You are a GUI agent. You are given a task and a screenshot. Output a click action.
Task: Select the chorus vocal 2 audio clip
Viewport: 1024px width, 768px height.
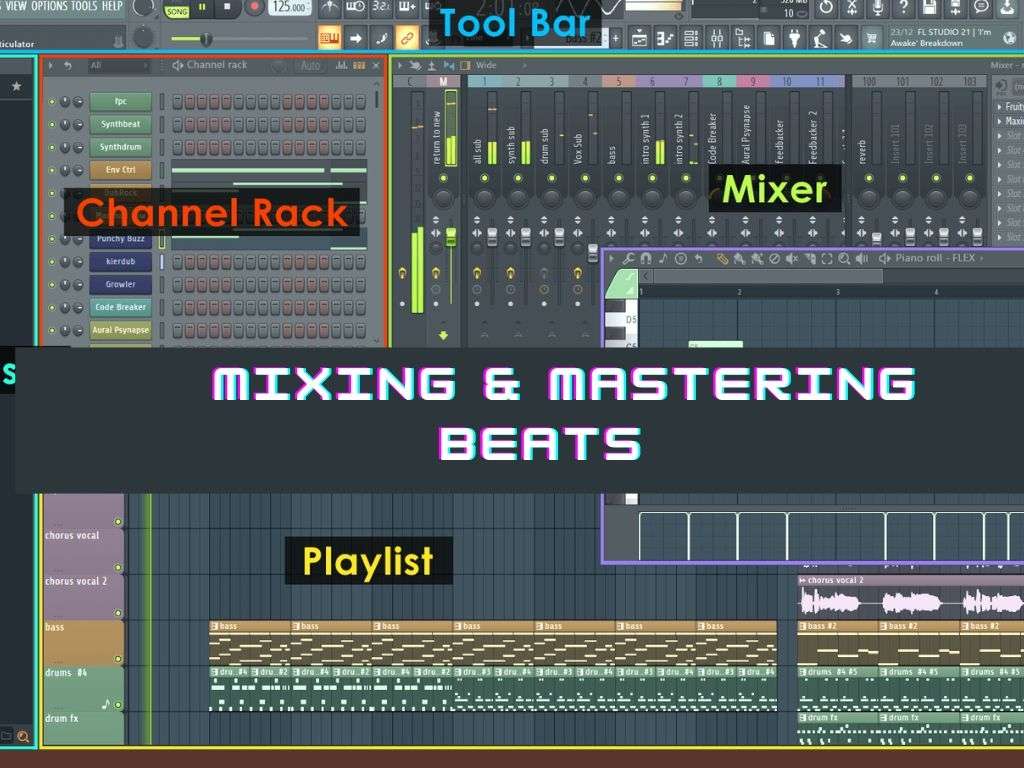click(910, 597)
